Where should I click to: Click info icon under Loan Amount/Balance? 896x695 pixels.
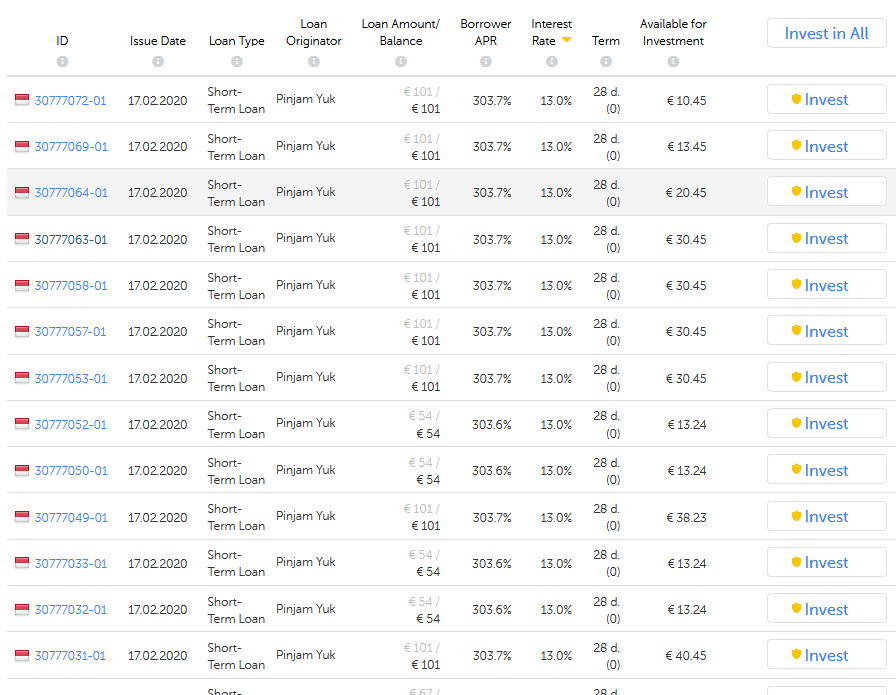[401, 62]
